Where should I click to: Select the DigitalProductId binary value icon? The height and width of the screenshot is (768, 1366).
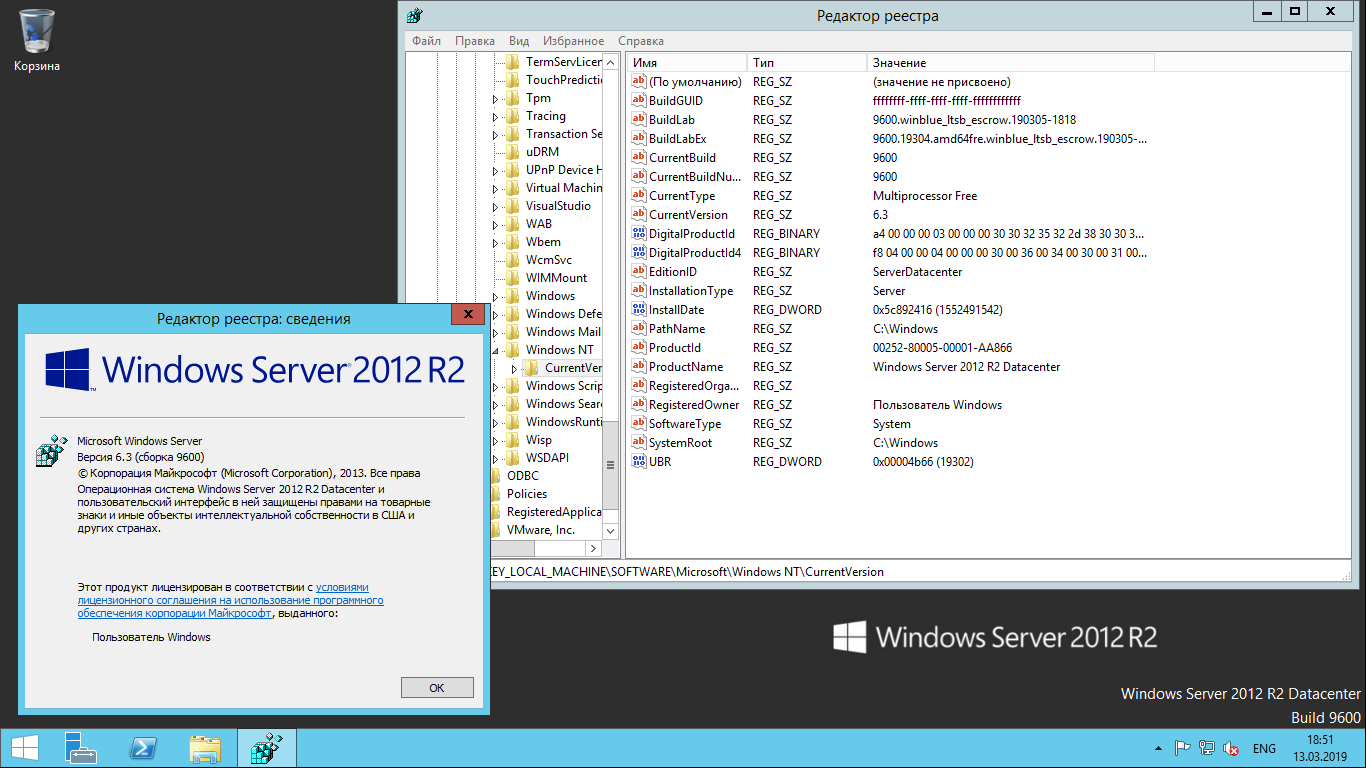tap(639, 234)
